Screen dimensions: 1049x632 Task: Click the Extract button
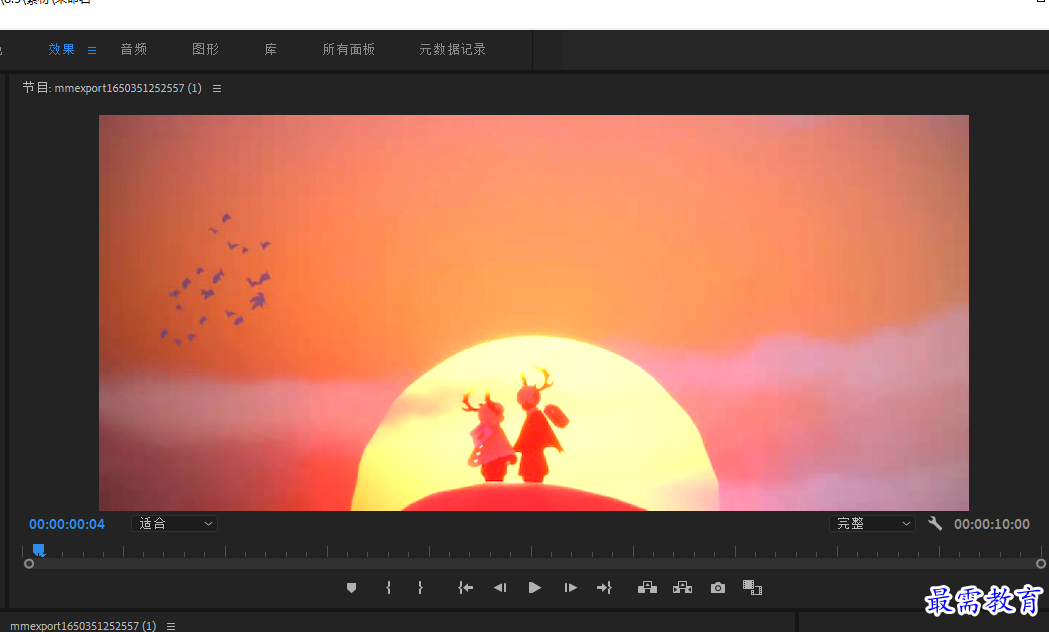tap(682, 588)
